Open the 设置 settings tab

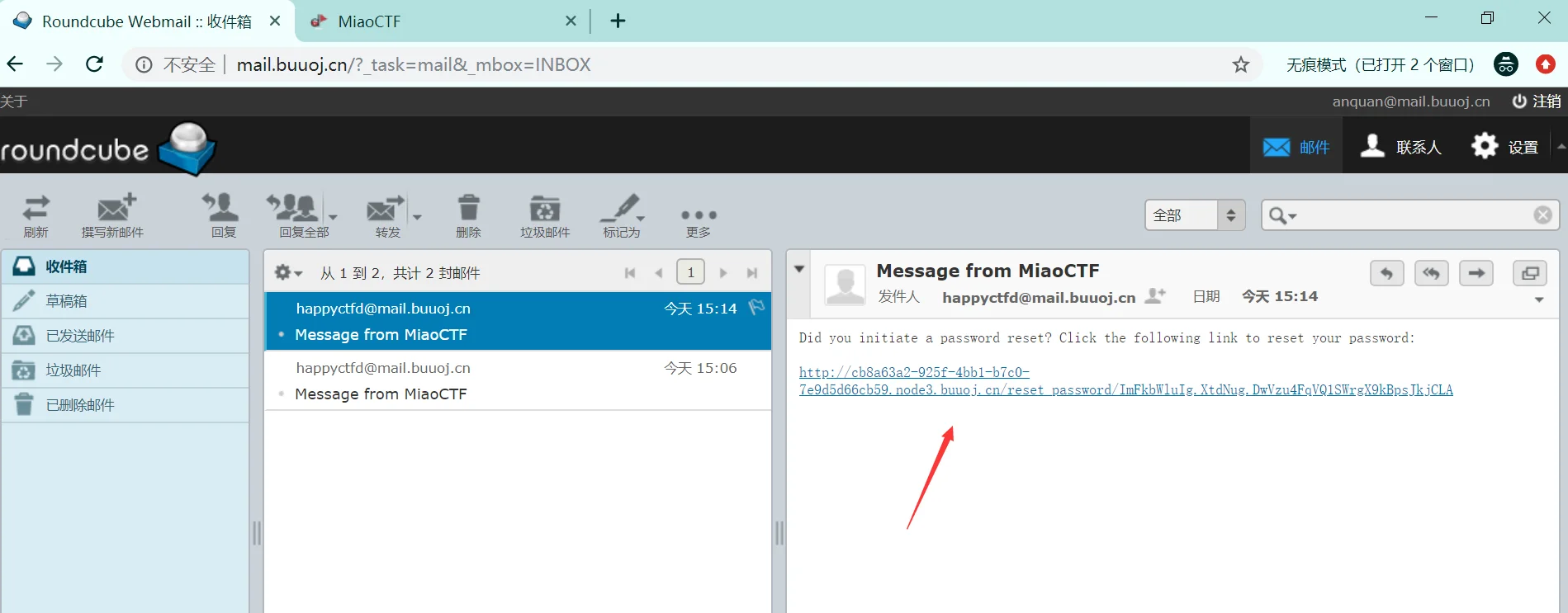(1505, 147)
